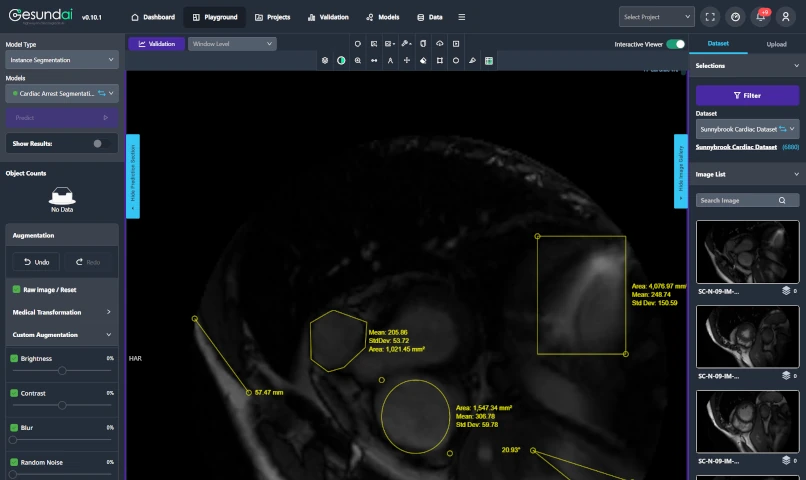Expand the Medical Transformation section
The height and width of the screenshot is (480, 806).
coord(62,312)
